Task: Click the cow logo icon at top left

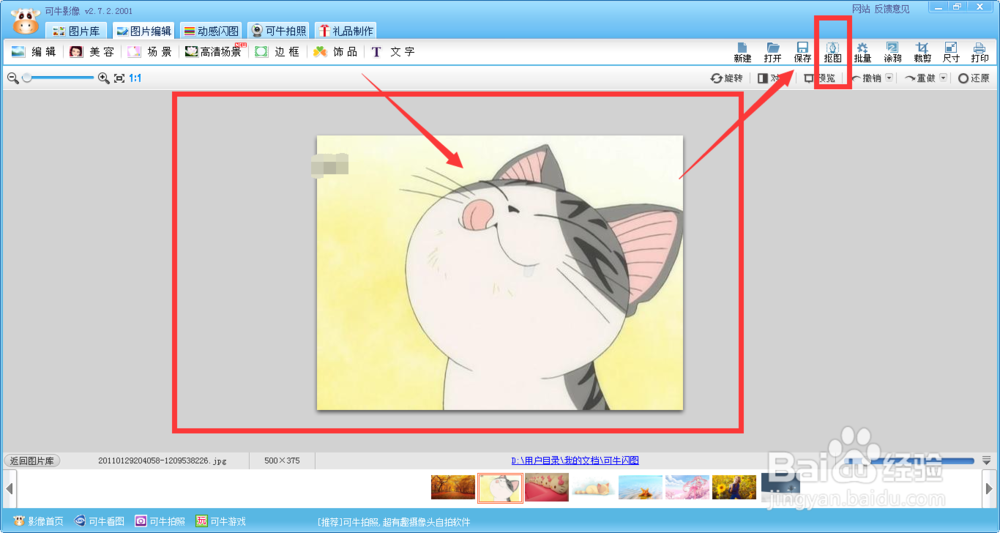Action: click(x=26, y=22)
